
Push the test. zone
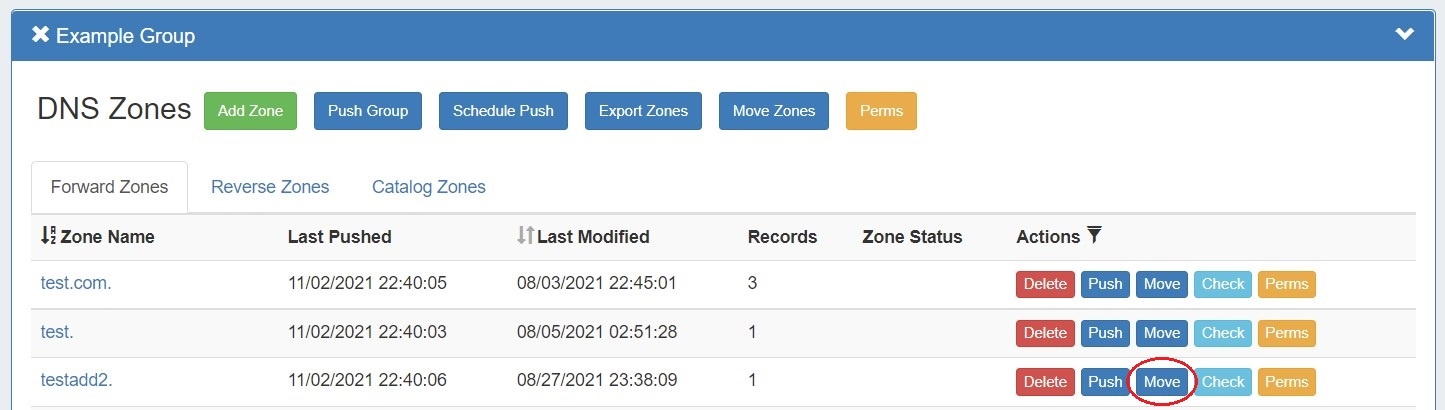pos(1105,333)
